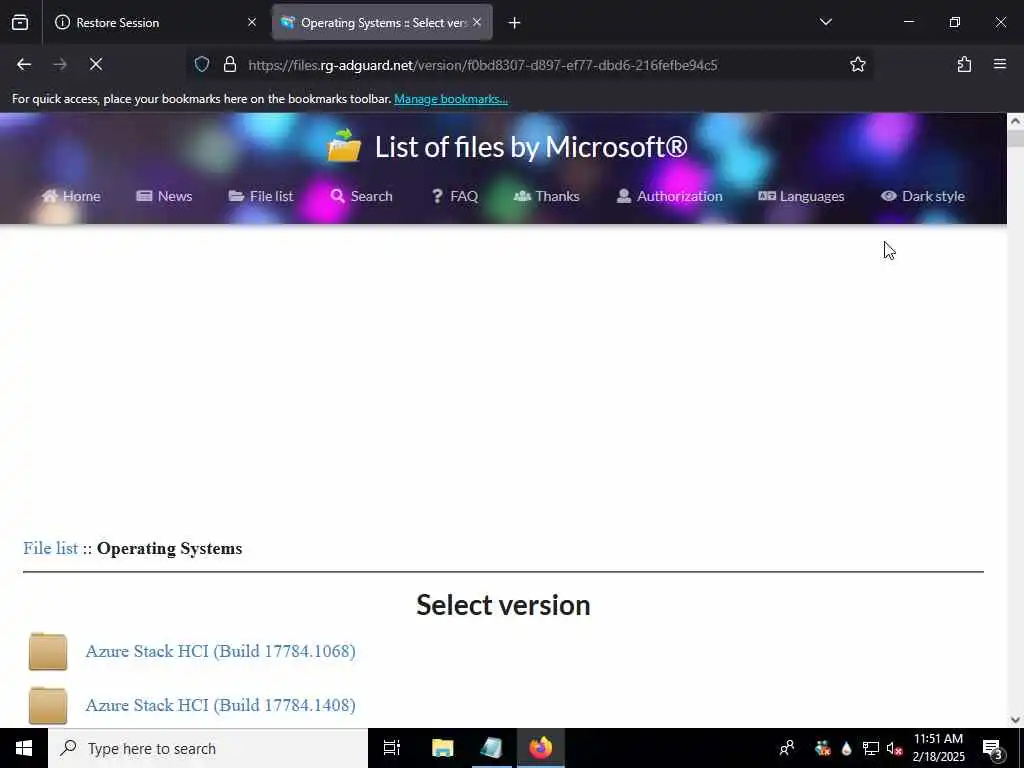The width and height of the screenshot is (1024, 768).
Task: Open the tracking protection shield
Action: click(202, 64)
